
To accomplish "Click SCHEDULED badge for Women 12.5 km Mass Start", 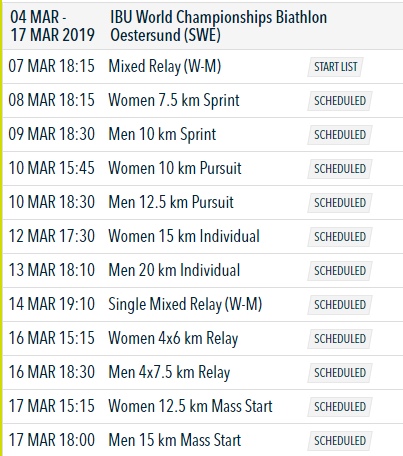I will coord(340,407).
